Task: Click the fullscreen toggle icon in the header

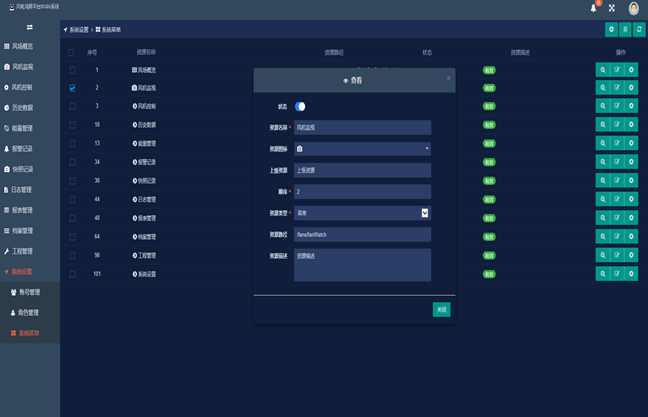Action: click(x=612, y=8)
